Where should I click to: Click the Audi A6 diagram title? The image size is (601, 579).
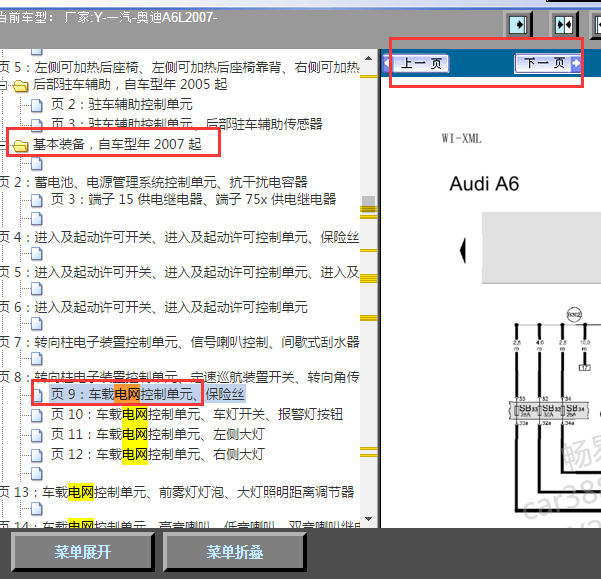pos(484,184)
